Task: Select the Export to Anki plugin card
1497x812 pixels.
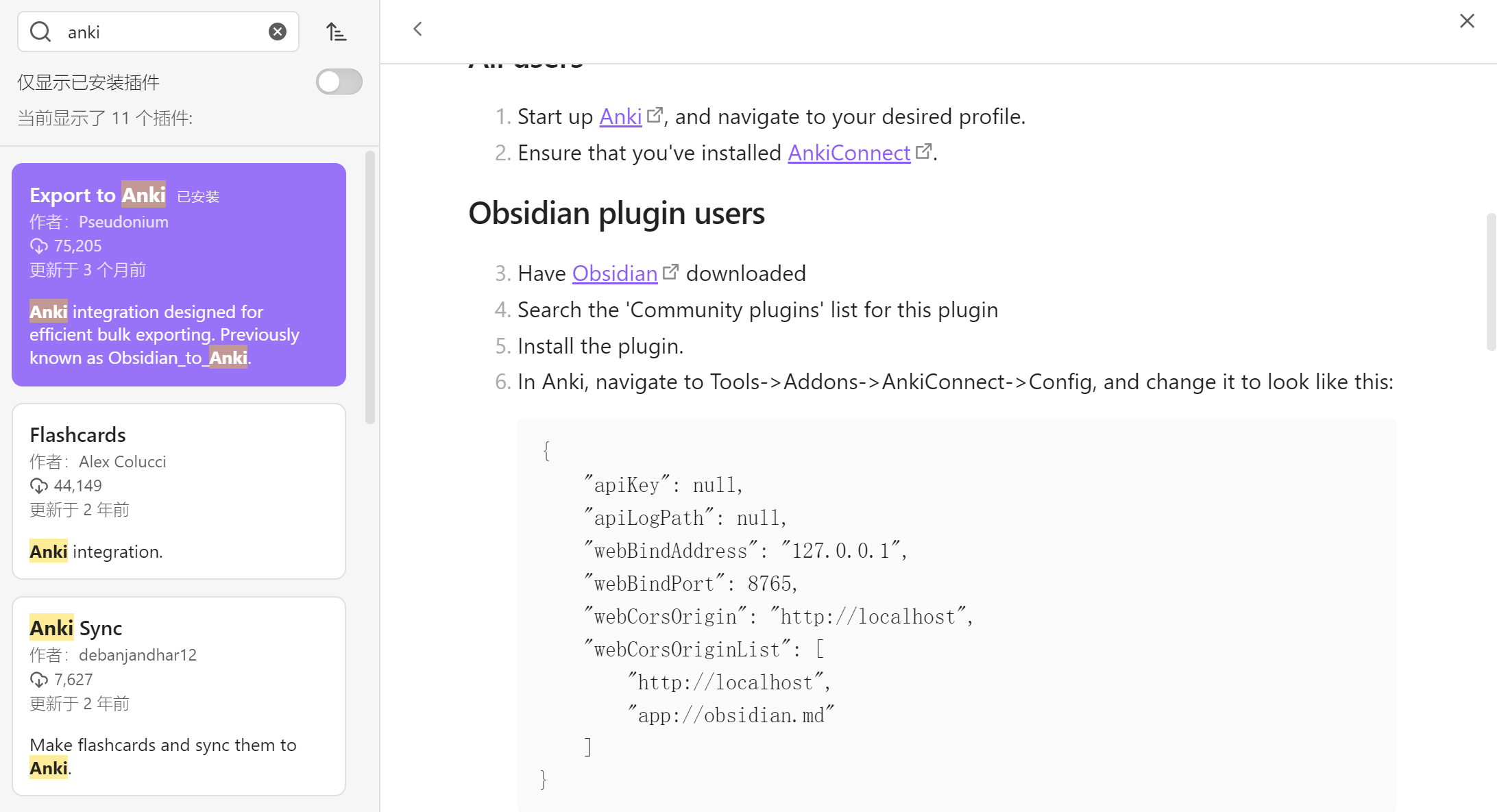Action: [x=178, y=274]
